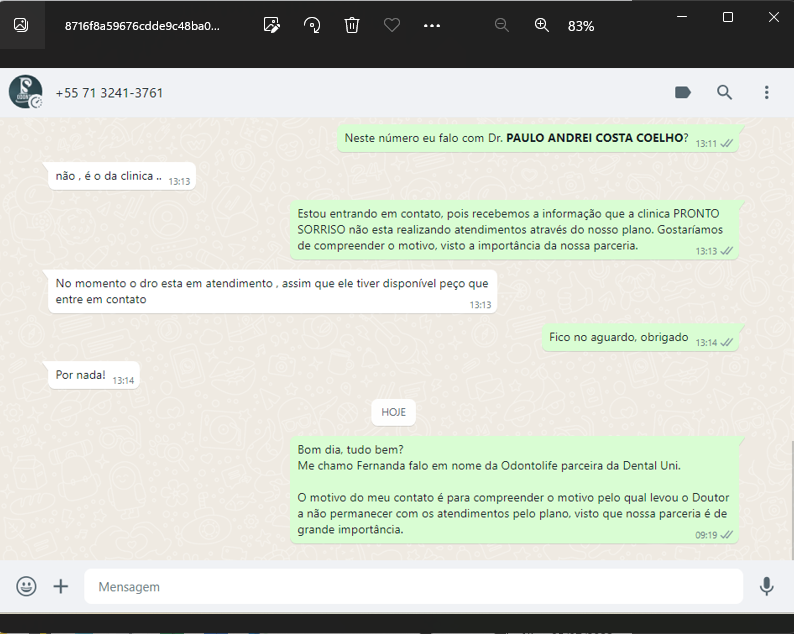794x634 pixels.
Task: Search within the conversation using magnifier icon
Action: coord(725,92)
